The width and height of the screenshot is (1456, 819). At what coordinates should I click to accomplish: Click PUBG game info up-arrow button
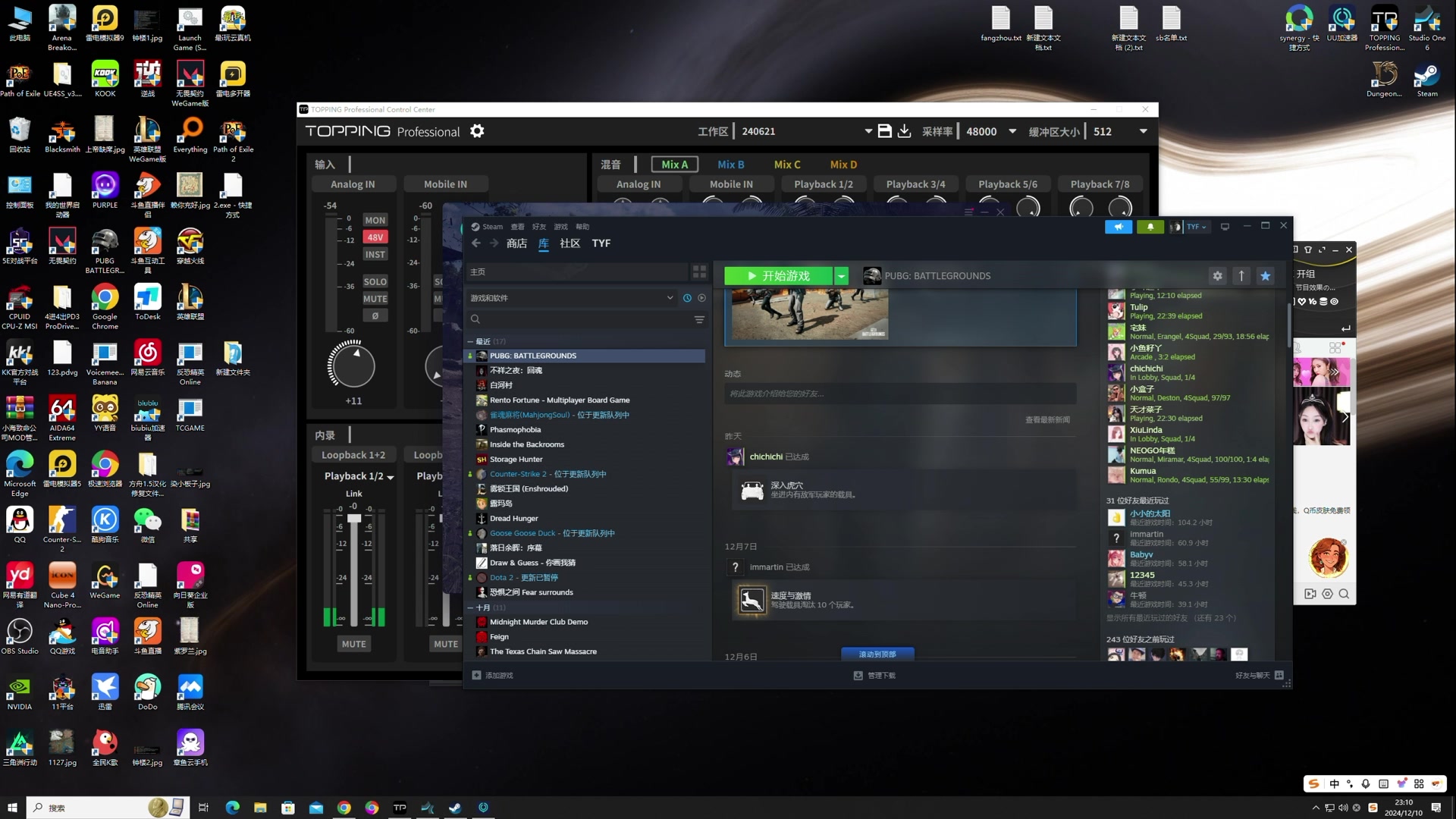click(1241, 276)
